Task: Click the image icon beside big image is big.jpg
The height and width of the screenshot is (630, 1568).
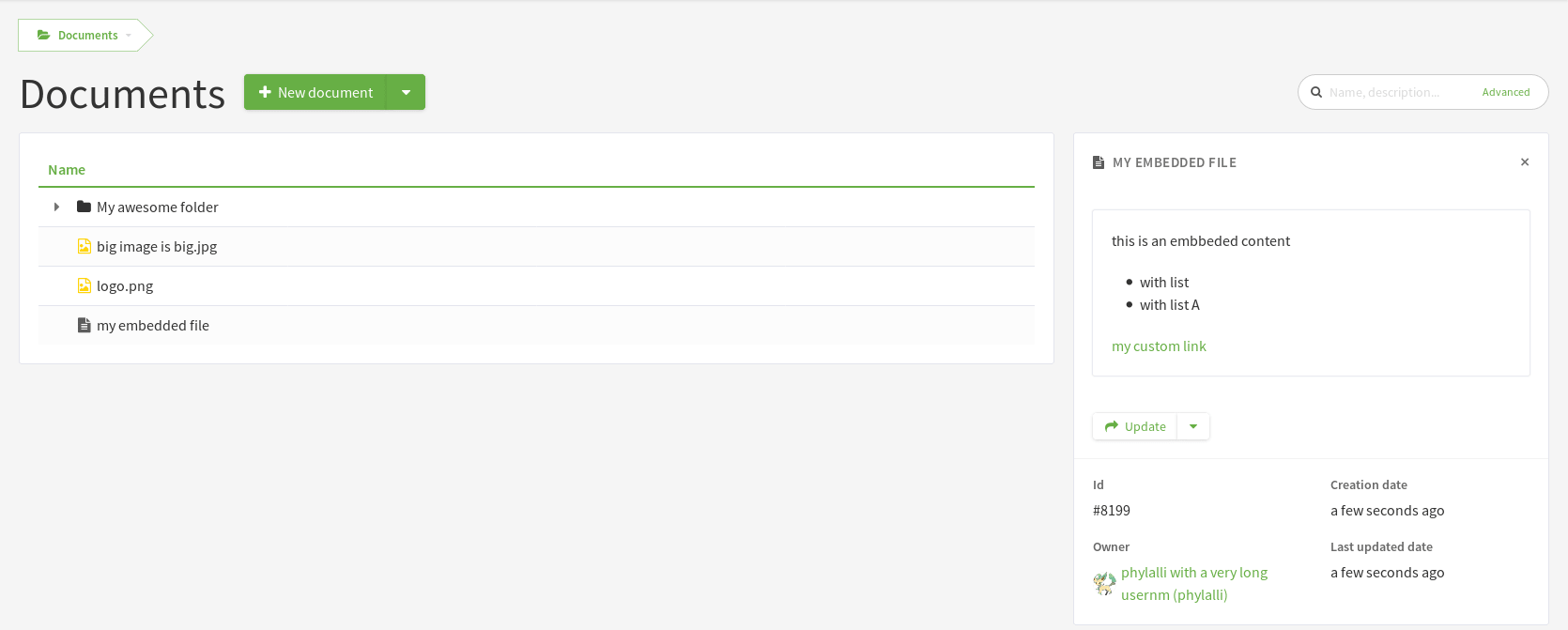Action: [x=85, y=246]
